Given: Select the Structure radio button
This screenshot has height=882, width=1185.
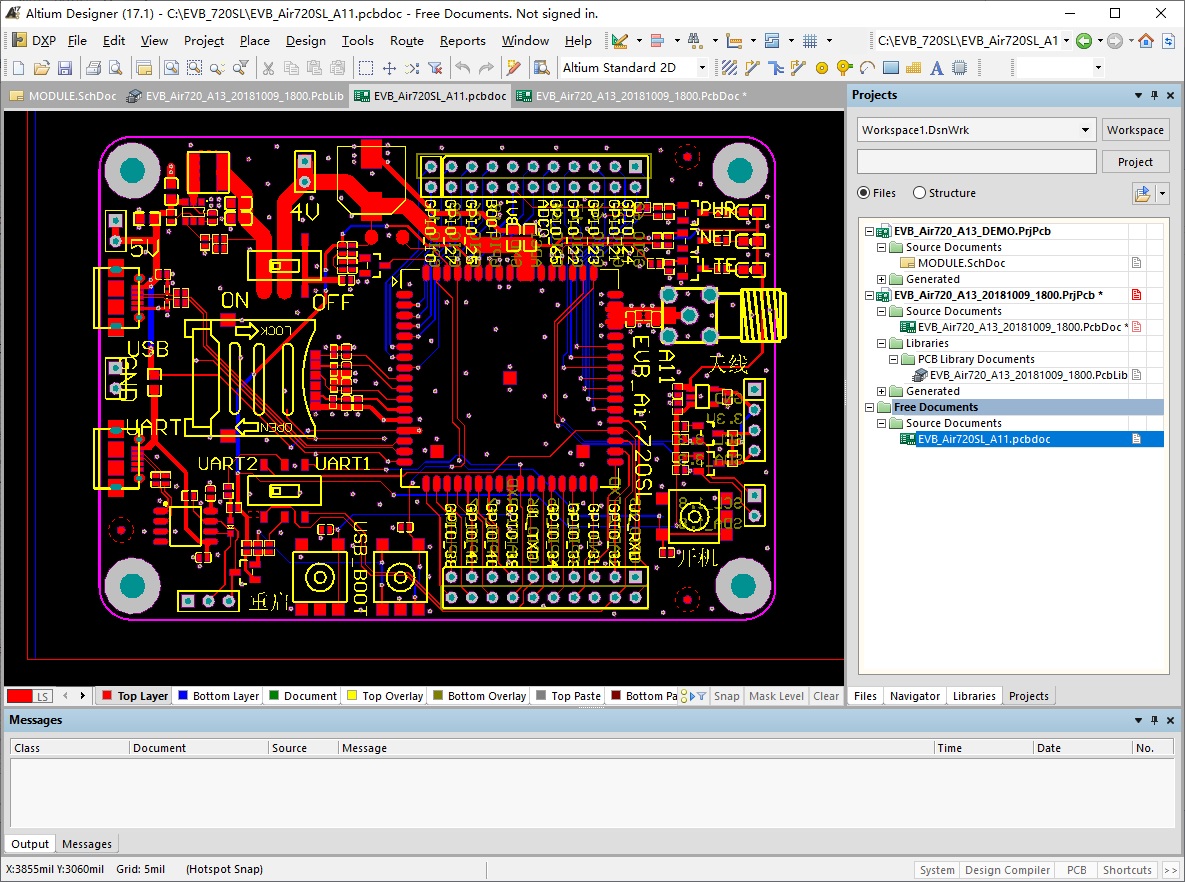Looking at the screenshot, I should (919, 193).
